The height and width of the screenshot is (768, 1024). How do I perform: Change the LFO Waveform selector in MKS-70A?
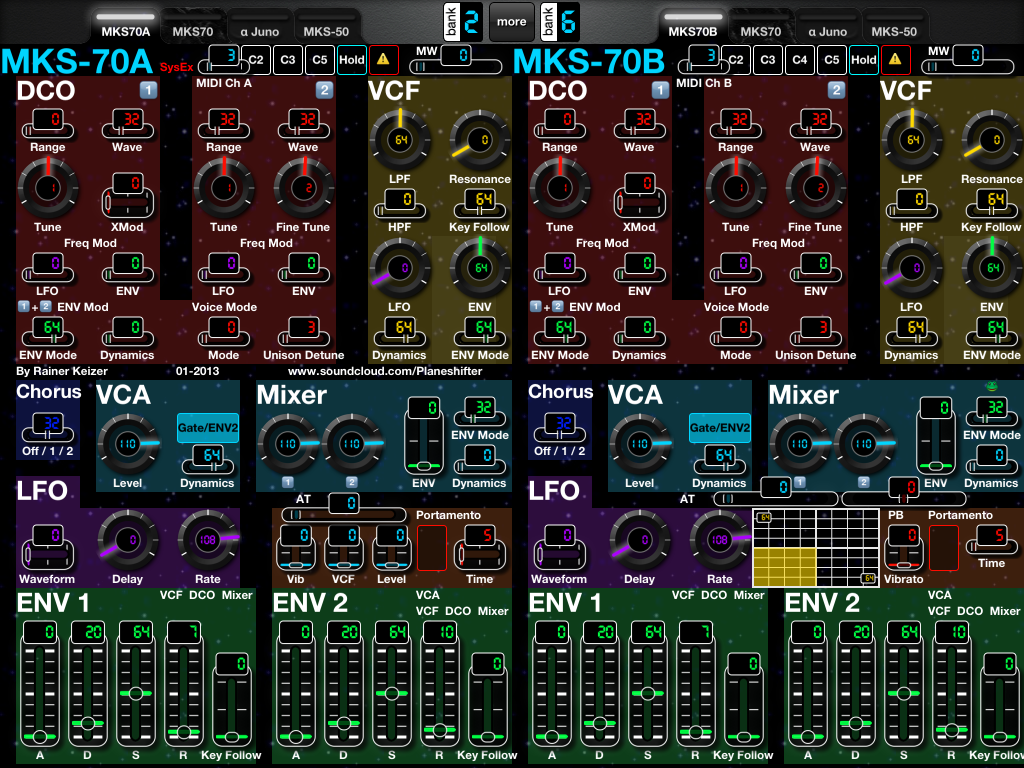[48, 547]
